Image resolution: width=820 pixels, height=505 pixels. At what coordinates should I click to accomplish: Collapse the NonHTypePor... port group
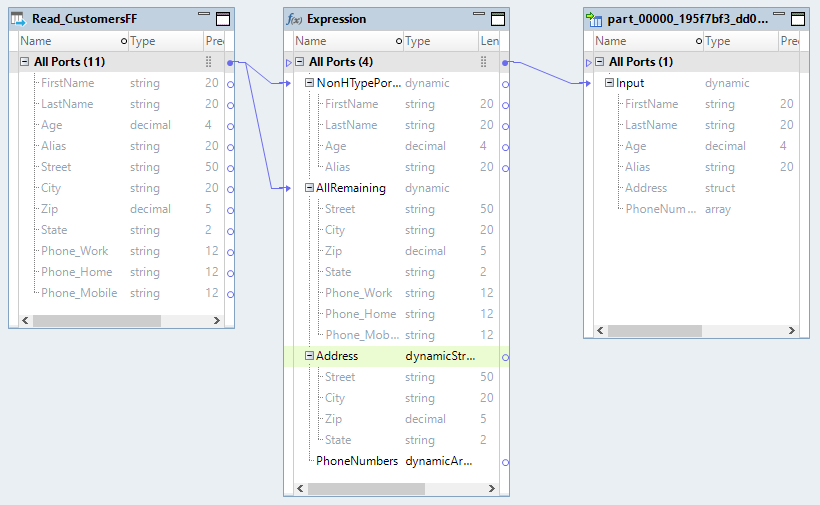click(309, 83)
